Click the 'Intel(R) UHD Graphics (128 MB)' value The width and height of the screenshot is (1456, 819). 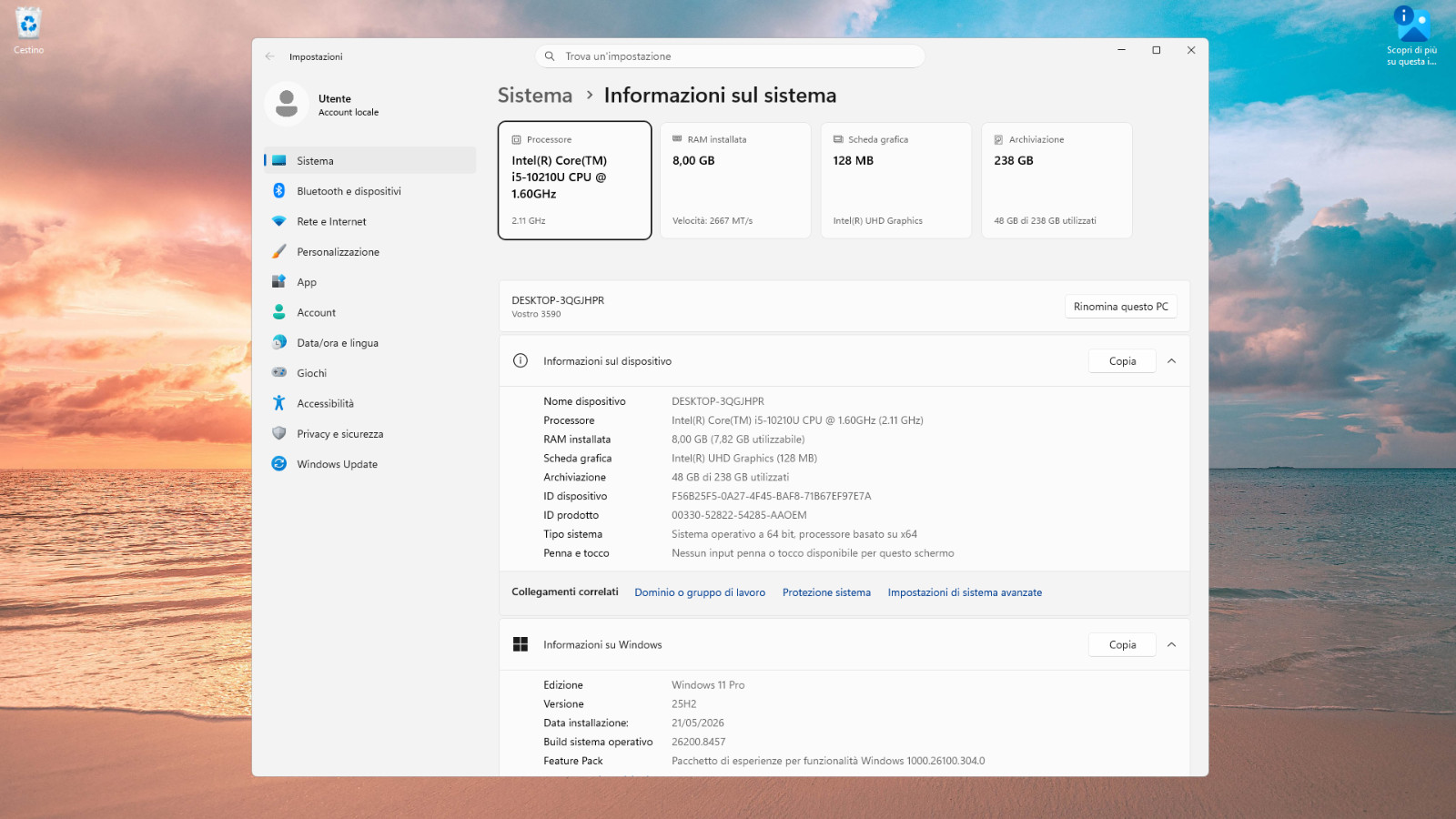(x=744, y=459)
